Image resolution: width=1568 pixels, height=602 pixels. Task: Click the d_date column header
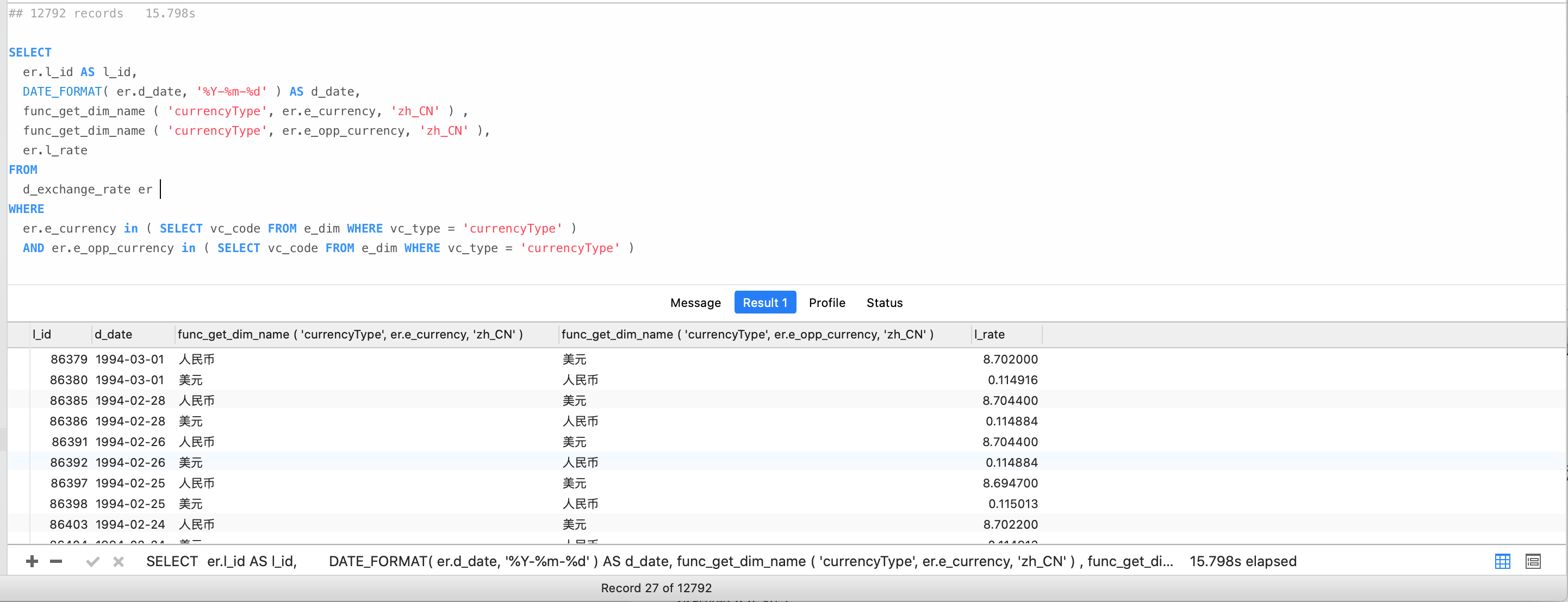113,335
